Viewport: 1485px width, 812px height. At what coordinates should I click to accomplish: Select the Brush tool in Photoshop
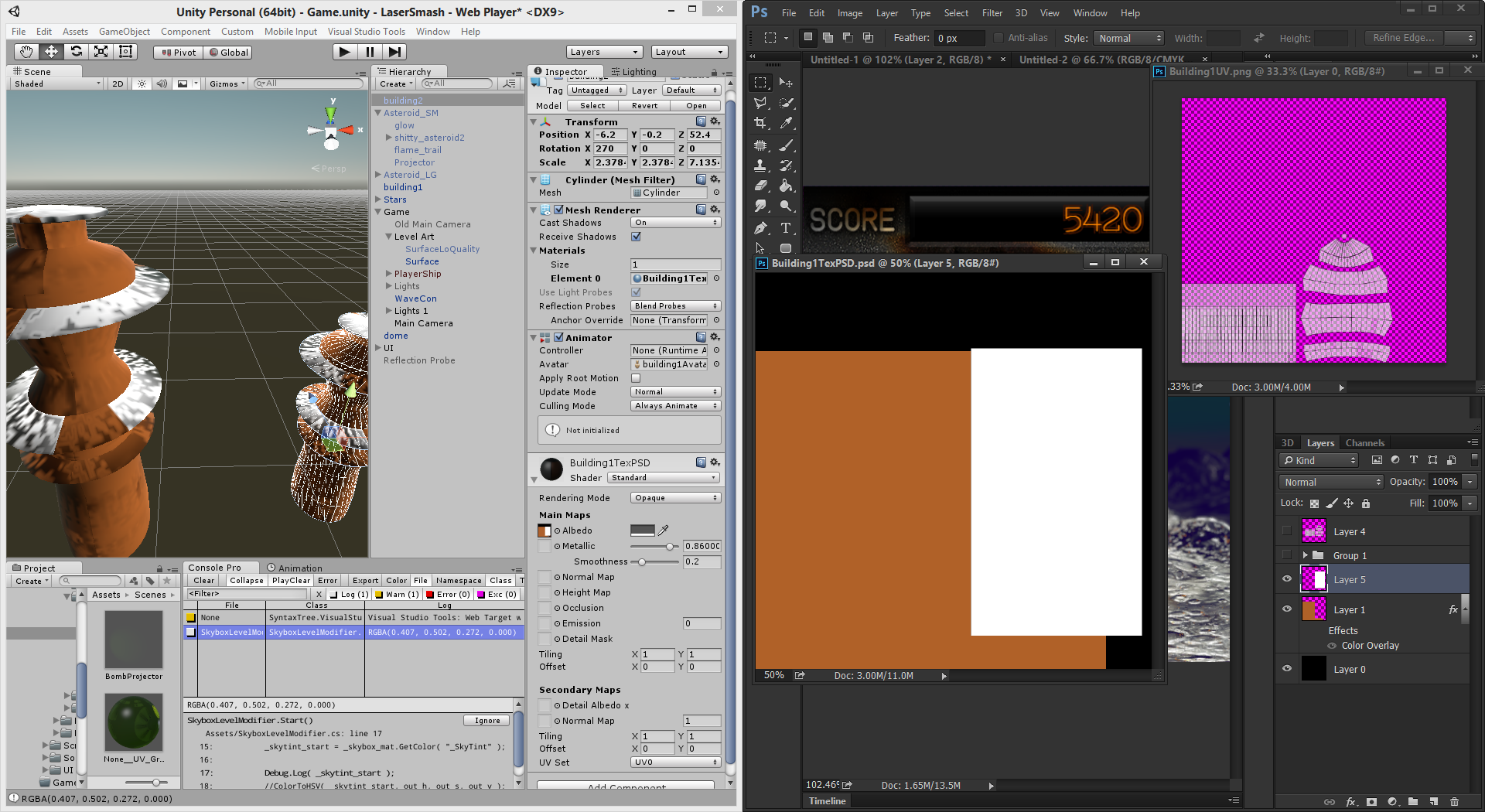(787, 145)
